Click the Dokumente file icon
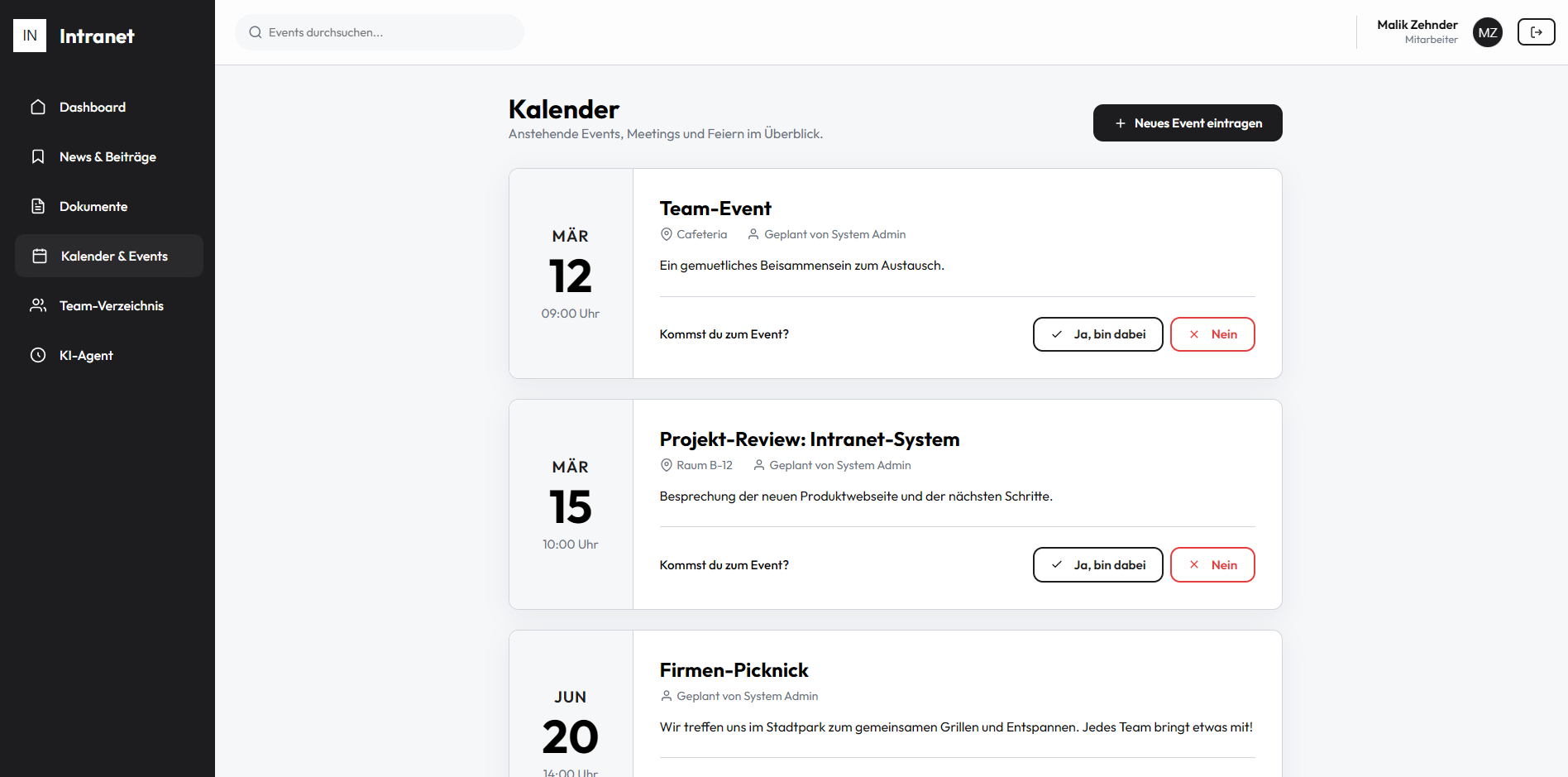 click(38, 207)
